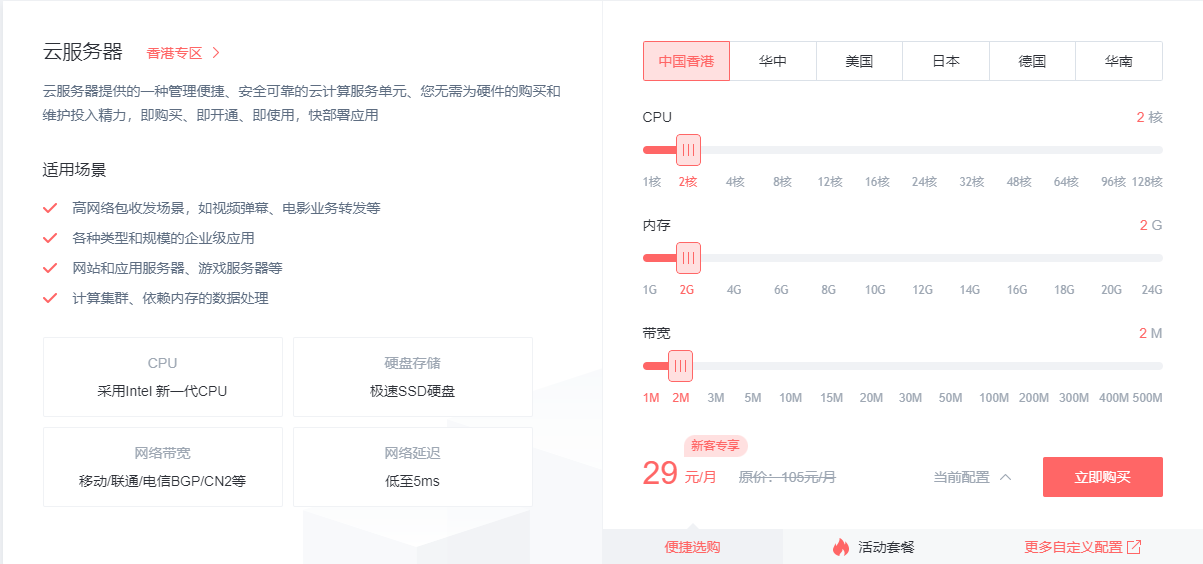
Task: Click the CPU feature card
Action: 163,377
